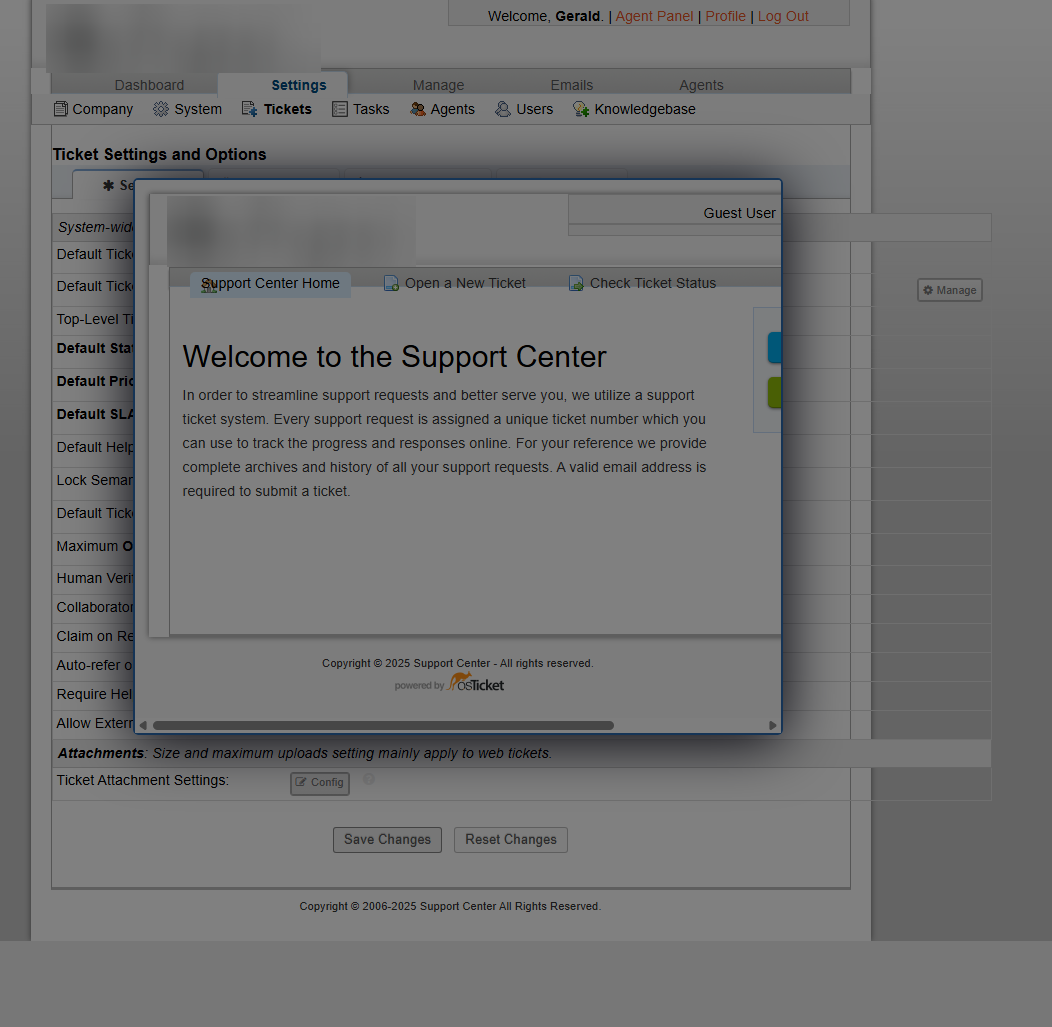
Task: Click the Agents people icon
Action: pos(418,109)
